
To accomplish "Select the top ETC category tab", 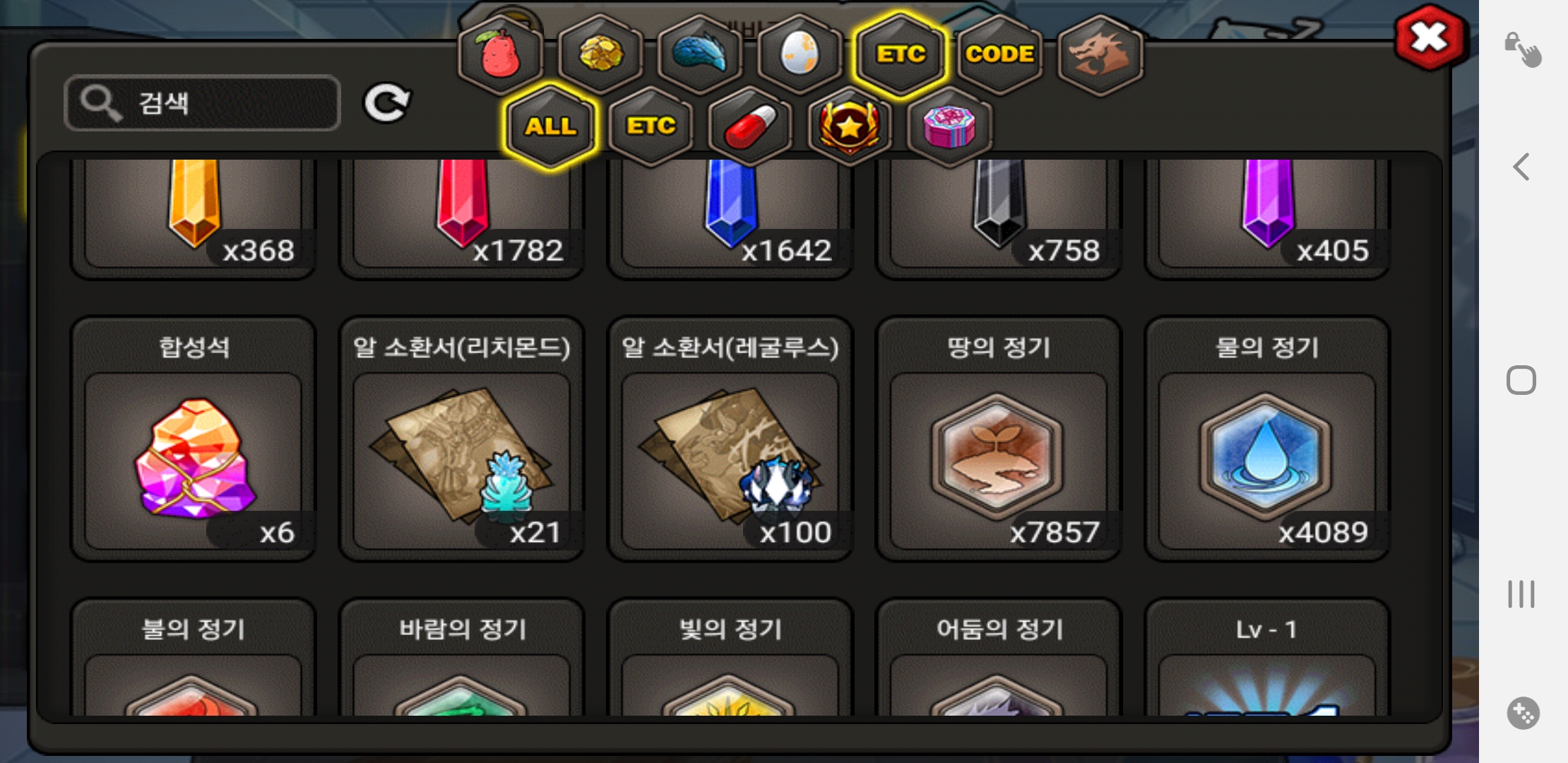I will [x=901, y=54].
